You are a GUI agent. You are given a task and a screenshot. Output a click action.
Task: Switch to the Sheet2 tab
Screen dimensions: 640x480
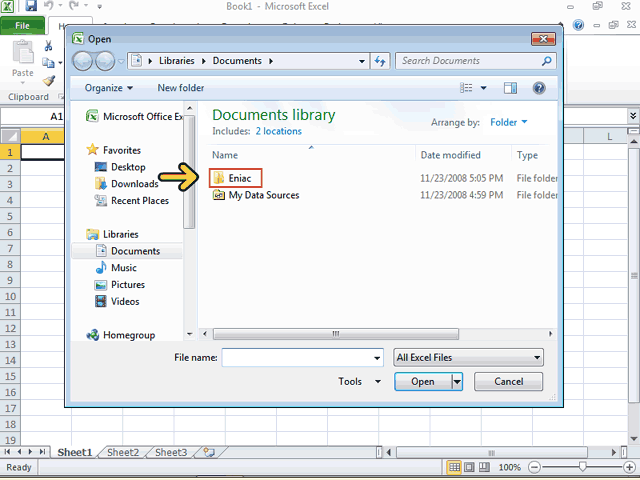[x=123, y=452]
